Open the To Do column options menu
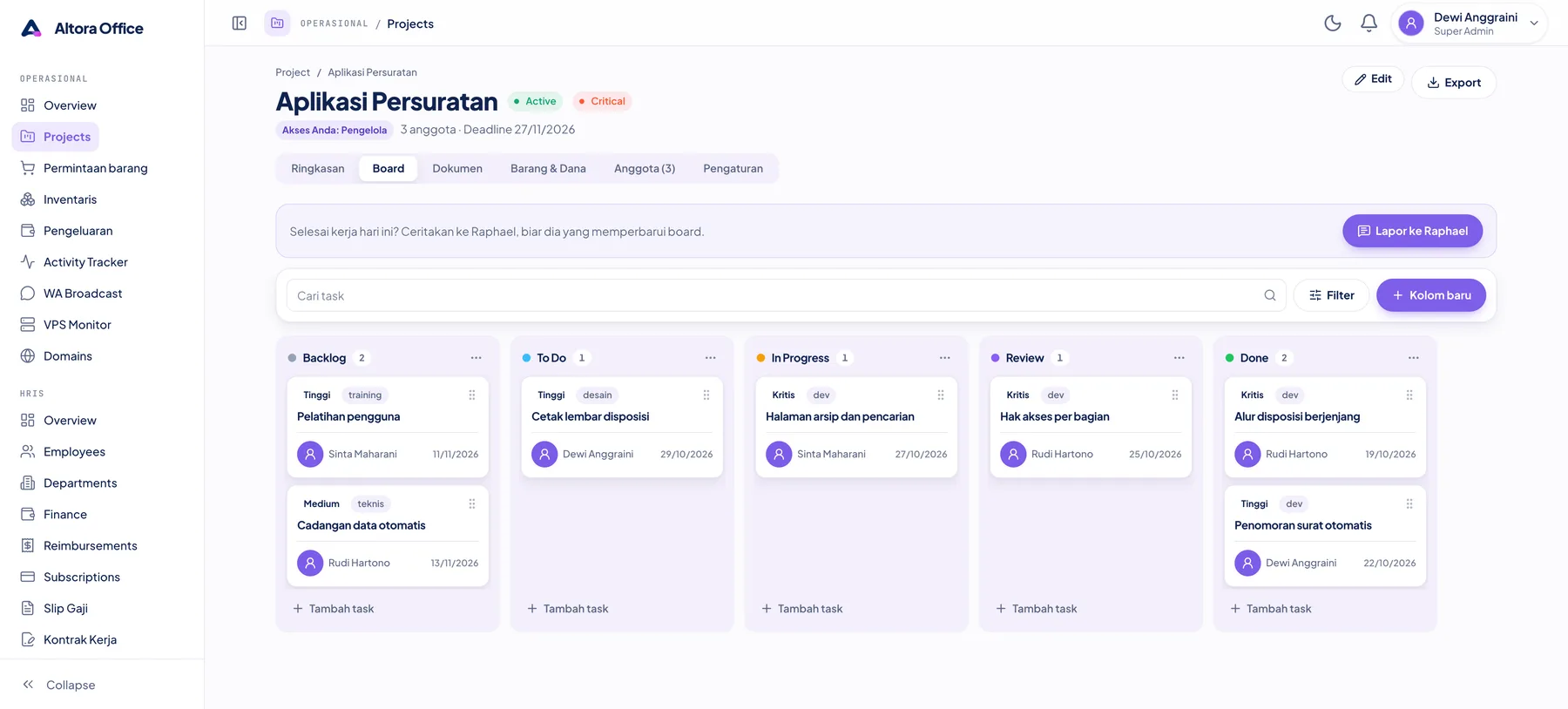1568x709 pixels. [x=711, y=358]
